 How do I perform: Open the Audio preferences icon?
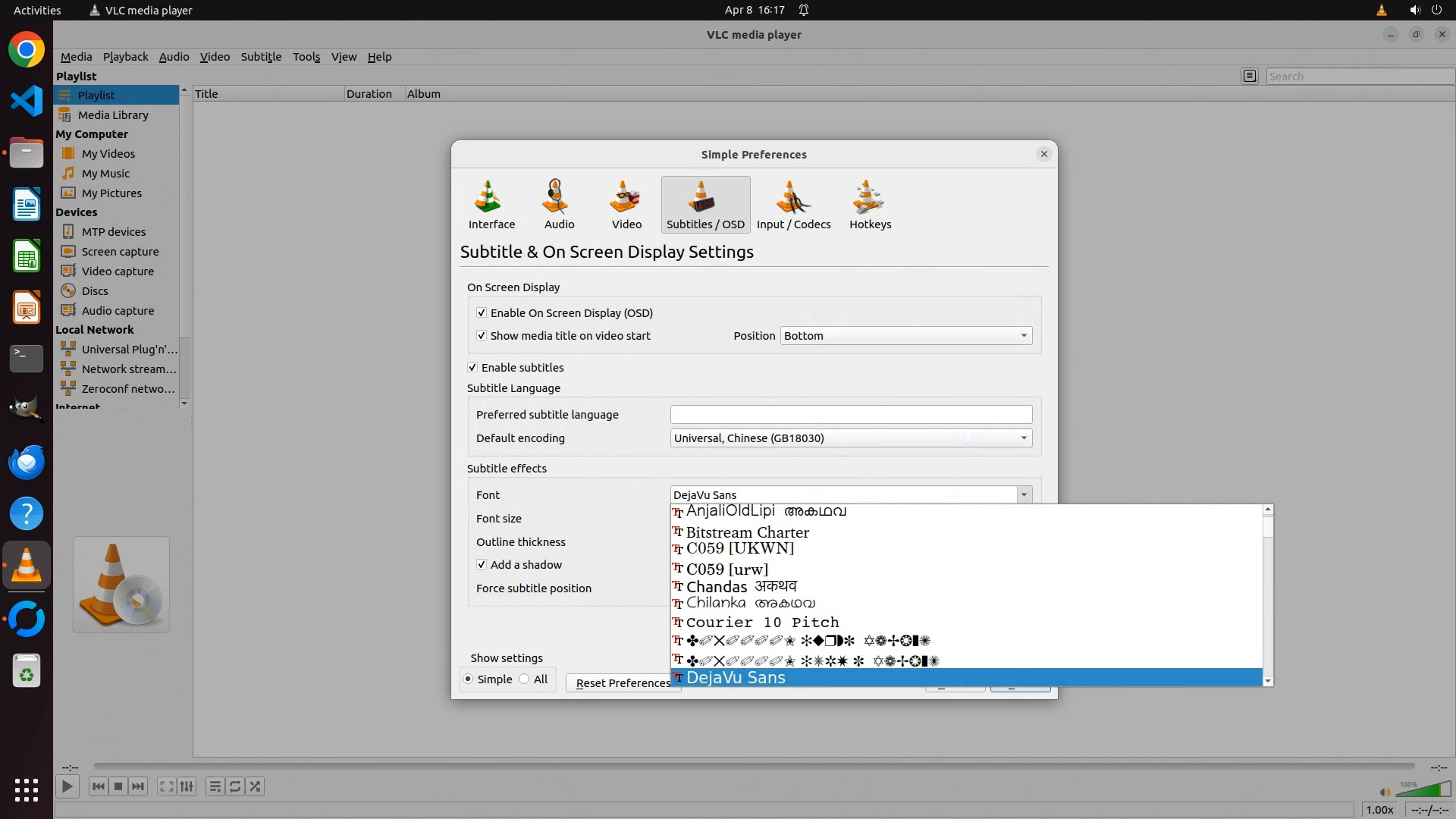[x=559, y=205]
